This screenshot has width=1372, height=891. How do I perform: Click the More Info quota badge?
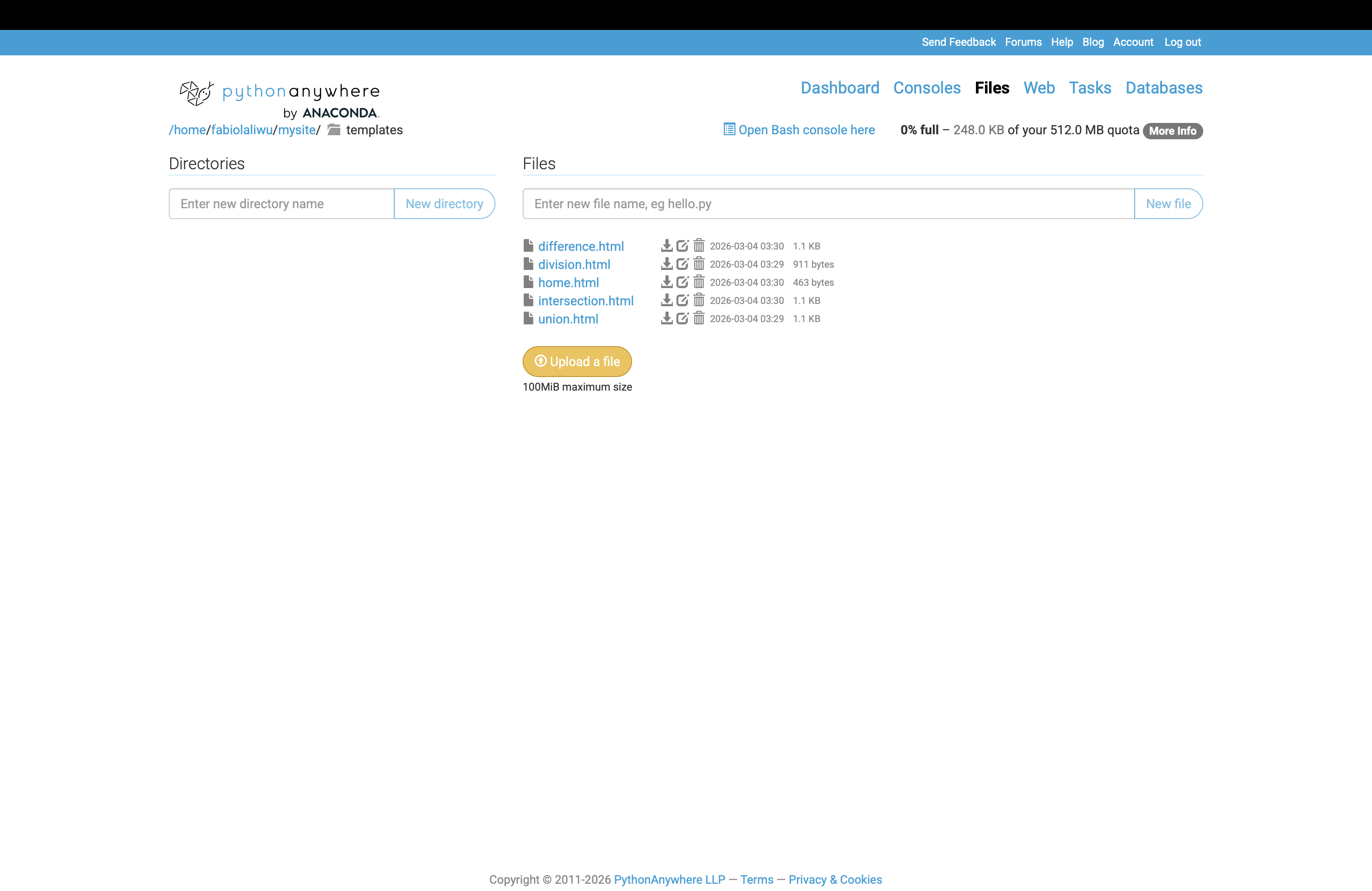point(1172,131)
